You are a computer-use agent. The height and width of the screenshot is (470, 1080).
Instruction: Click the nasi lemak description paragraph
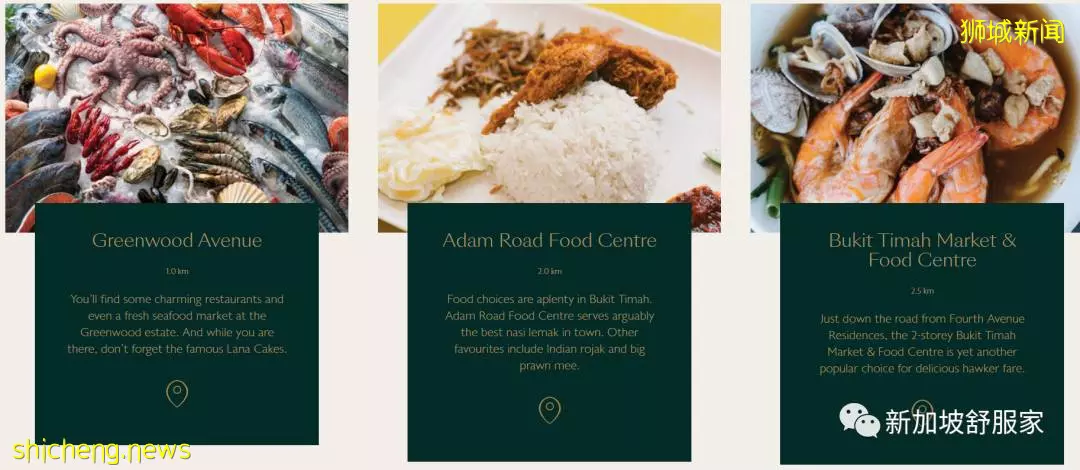click(x=549, y=332)
